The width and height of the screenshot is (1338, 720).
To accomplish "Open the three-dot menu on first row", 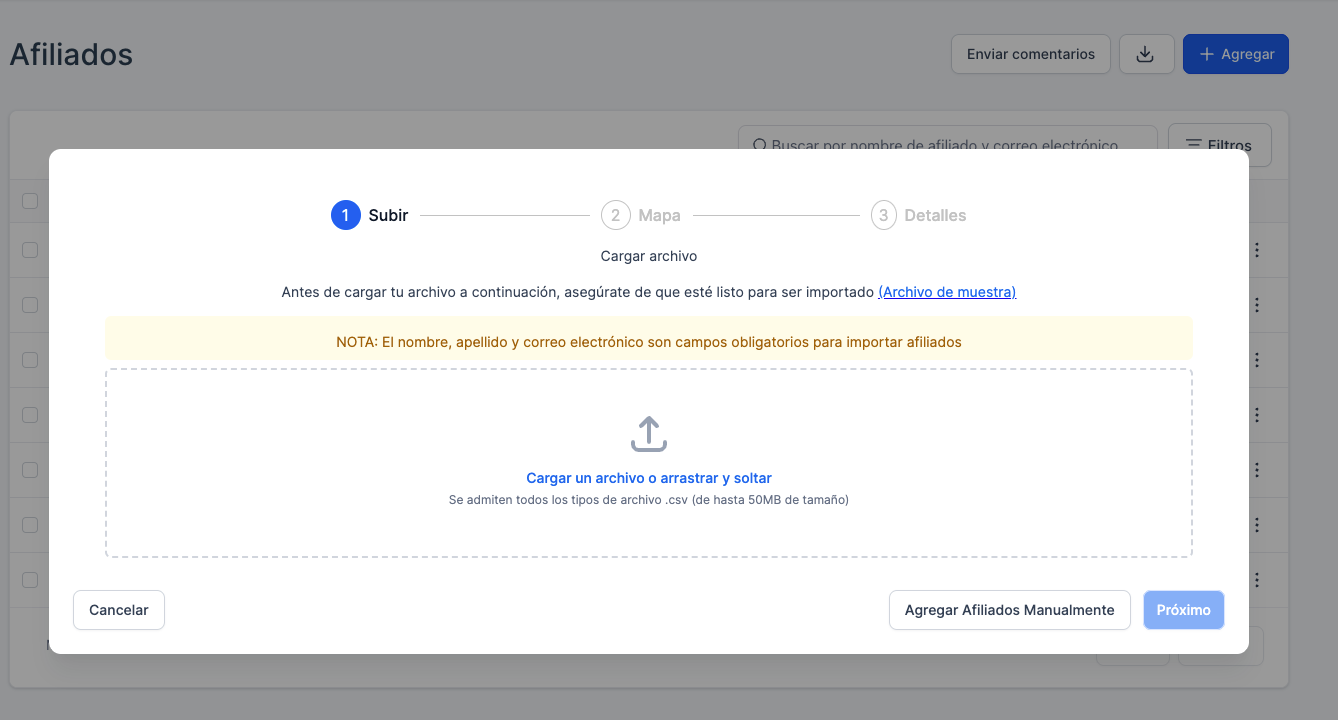I will coord(1256,250).
